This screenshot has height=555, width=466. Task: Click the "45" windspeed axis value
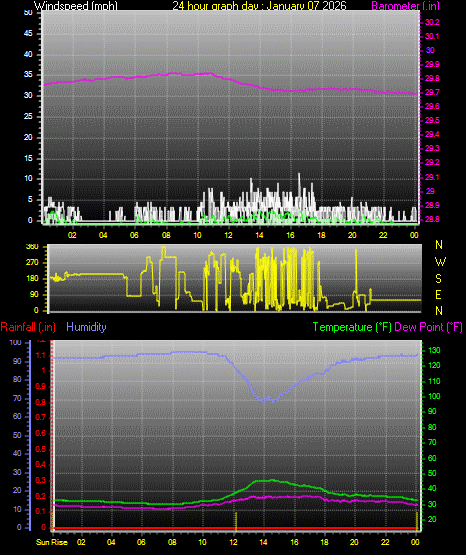[x=28, y=33]
